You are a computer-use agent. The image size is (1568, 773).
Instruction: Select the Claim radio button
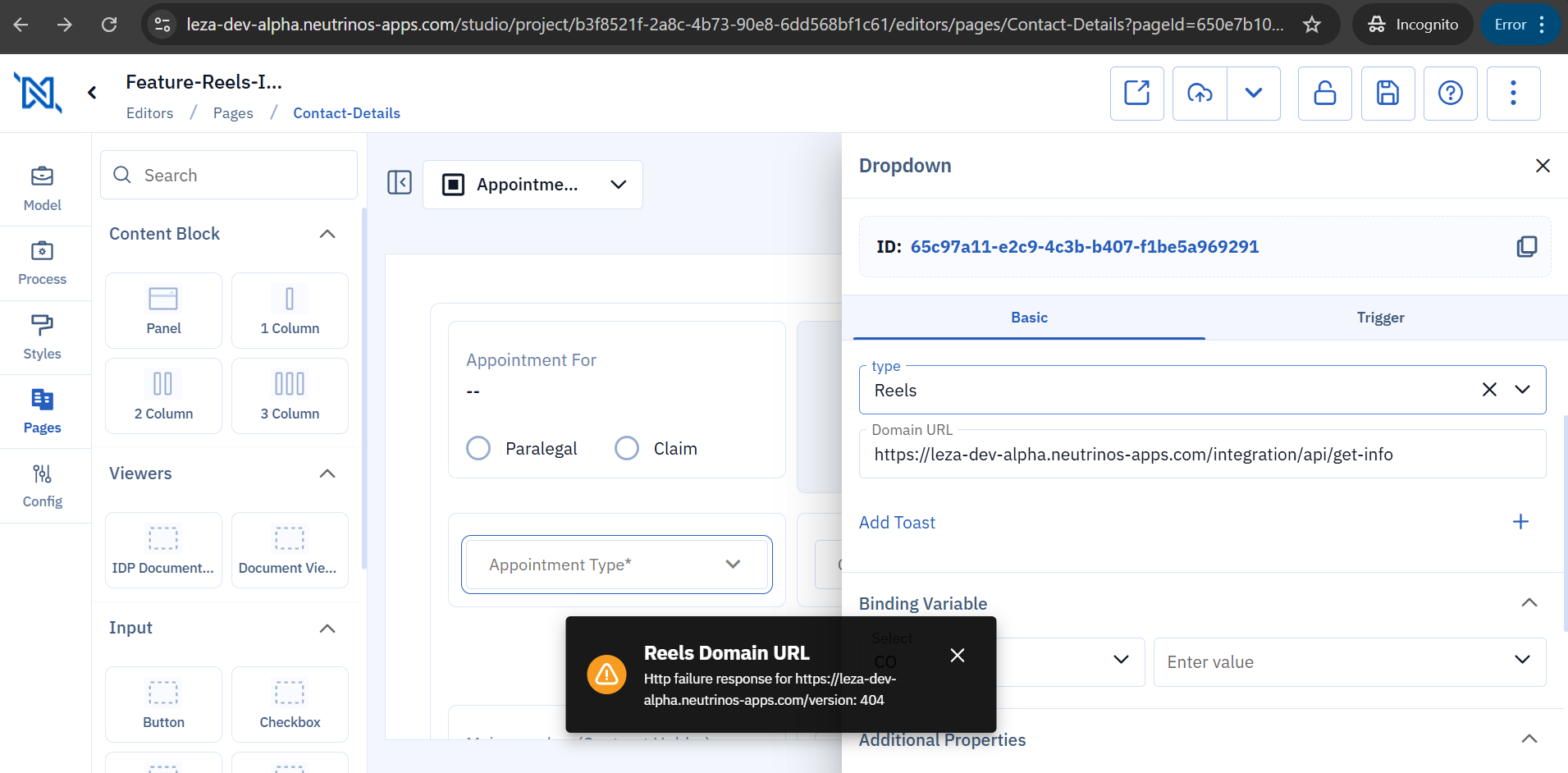pyautogui.click(x=627, y=448)
